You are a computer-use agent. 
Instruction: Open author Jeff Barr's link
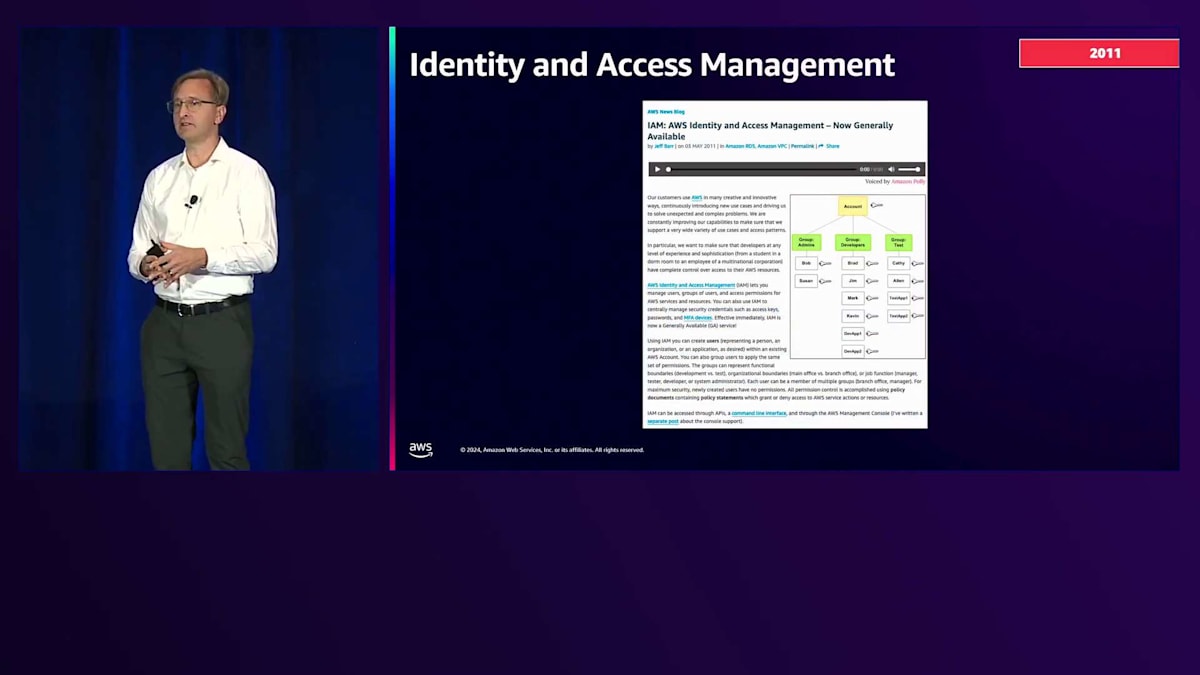[x=664, y=146]
